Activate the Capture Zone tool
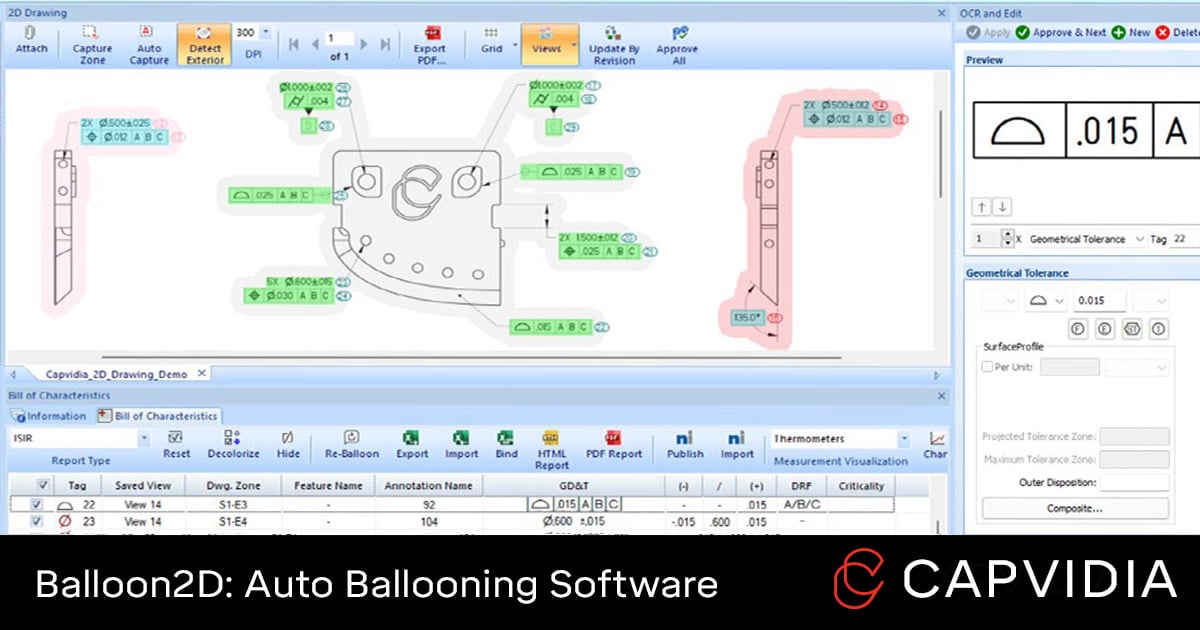Image resolution: width=1200 pixels, height=630 pixels. coord(91,45)
